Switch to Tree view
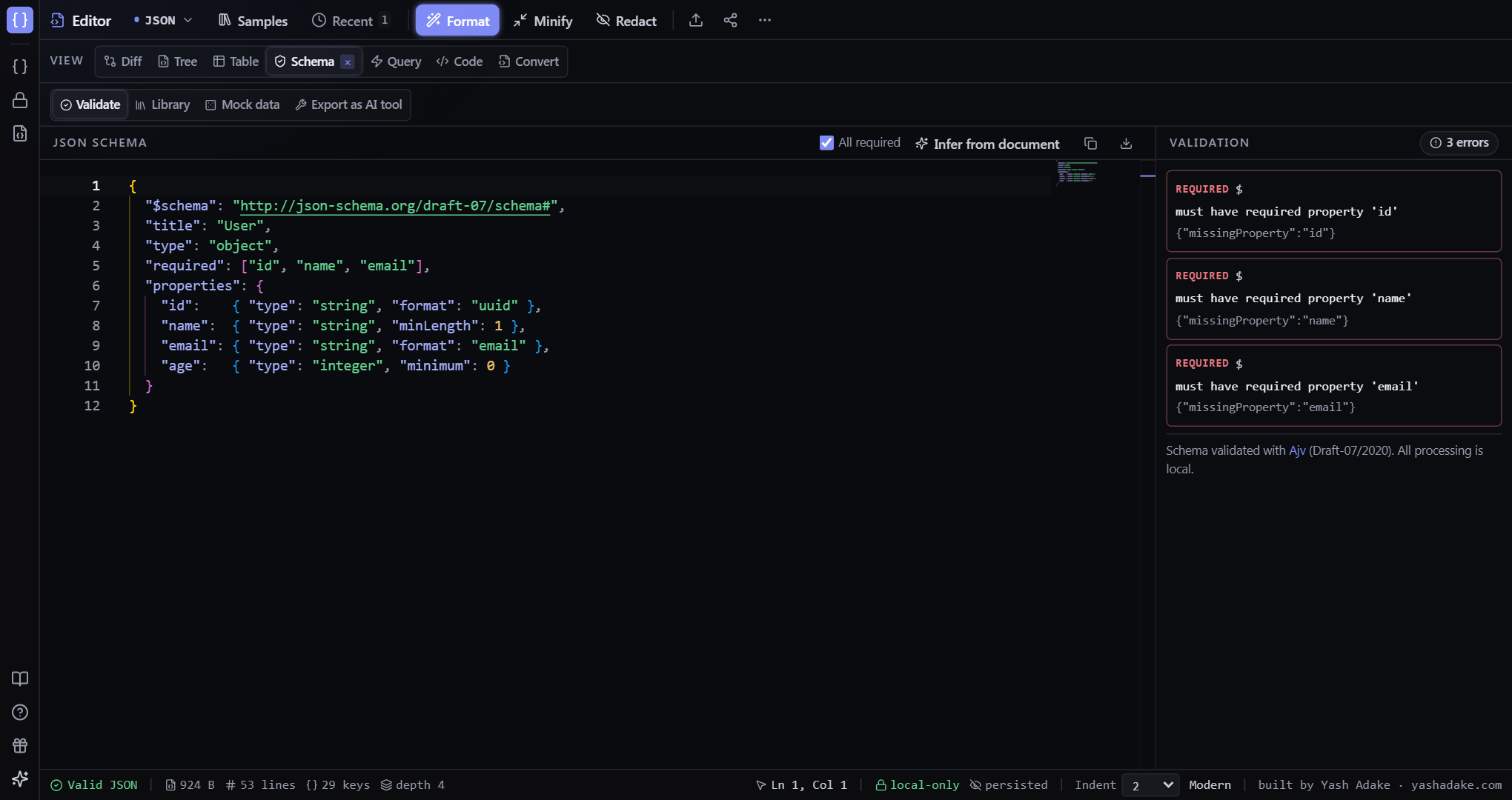 [x=177, y=61]
